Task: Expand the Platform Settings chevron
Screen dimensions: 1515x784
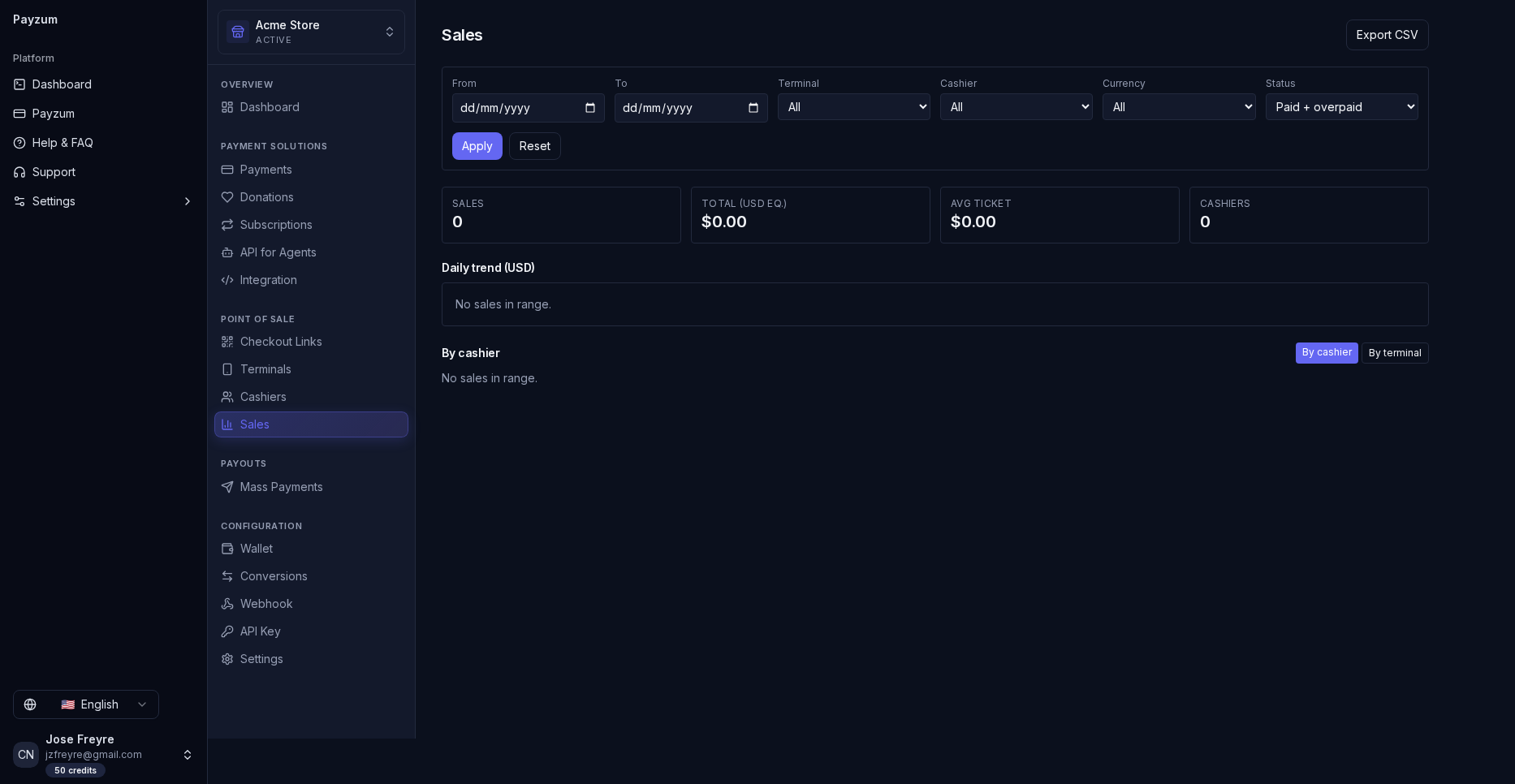Action: 188,201
